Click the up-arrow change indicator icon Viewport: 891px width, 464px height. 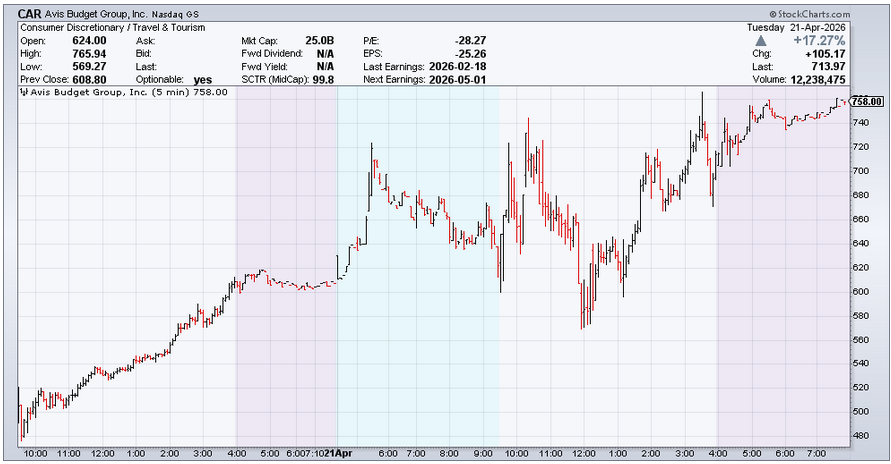[760, 41]
